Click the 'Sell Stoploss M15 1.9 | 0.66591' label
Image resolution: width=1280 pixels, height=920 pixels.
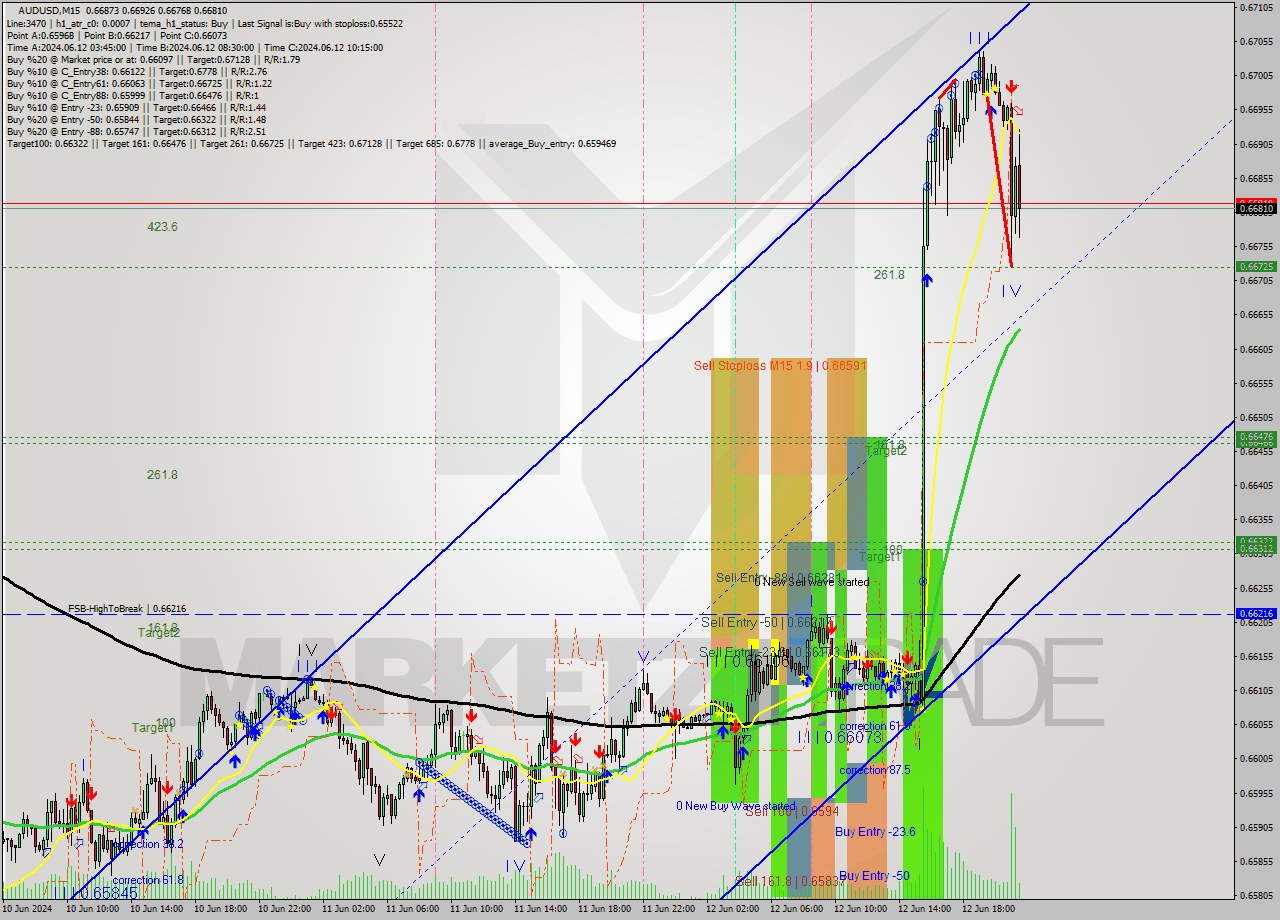pos(780,366)
